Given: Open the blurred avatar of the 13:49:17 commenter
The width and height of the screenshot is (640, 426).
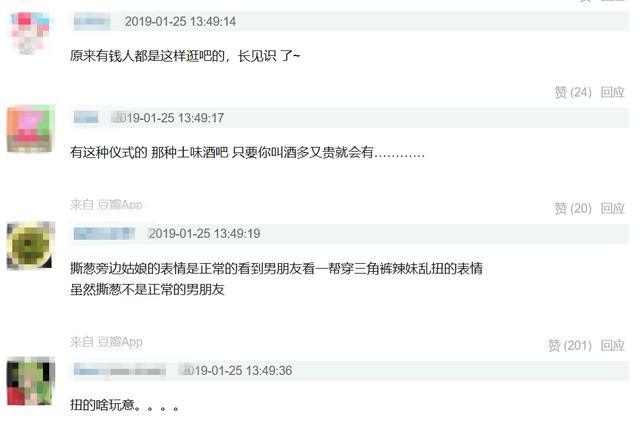Looking at the screenshot, I should [x=30, y=129].
